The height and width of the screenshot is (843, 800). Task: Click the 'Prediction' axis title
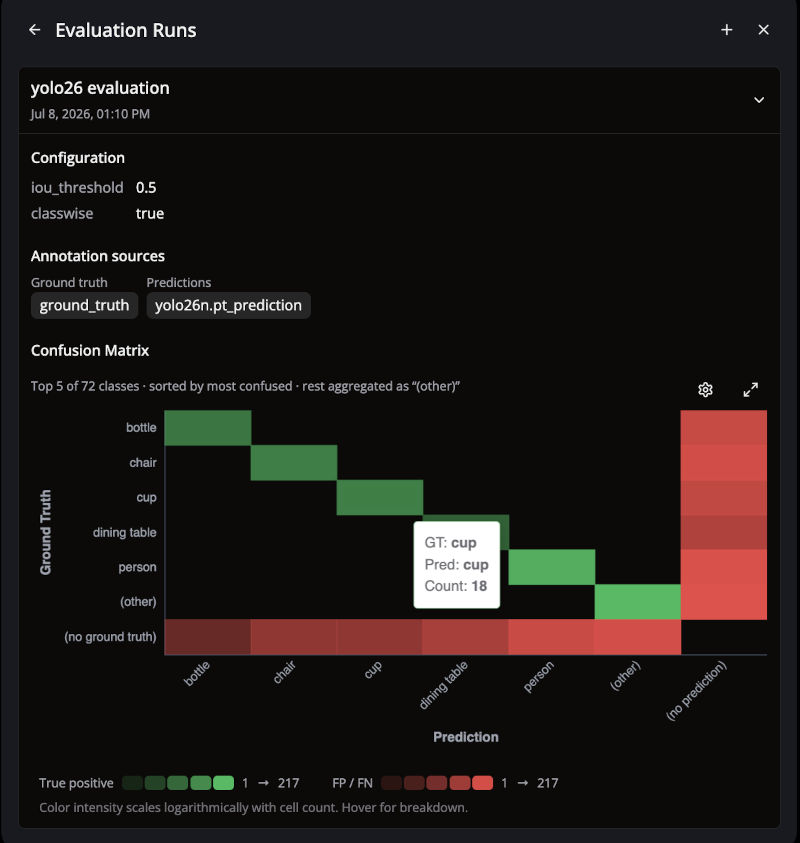(x=466, y=737)
